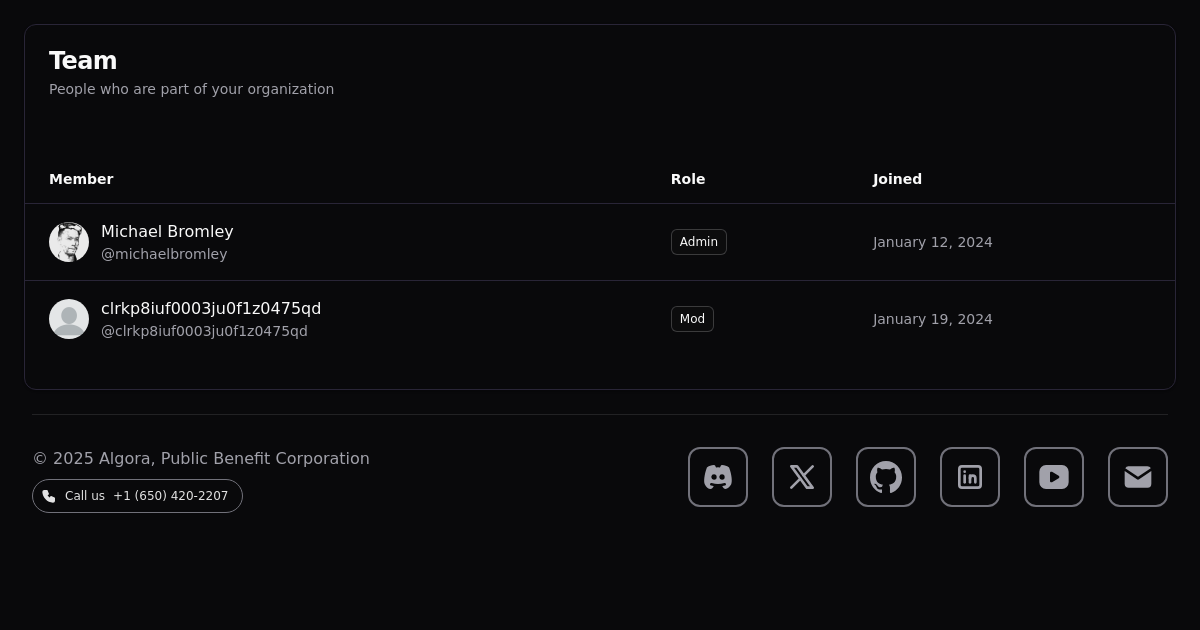Screen dimensions: 1200x630
Task: Click the @michaelbromley handle
Action: point(164,254)
